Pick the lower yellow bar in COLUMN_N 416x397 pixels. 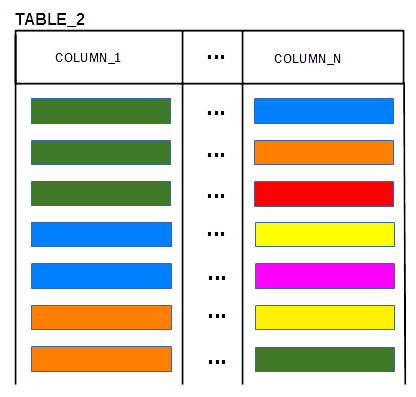point(325,317)
